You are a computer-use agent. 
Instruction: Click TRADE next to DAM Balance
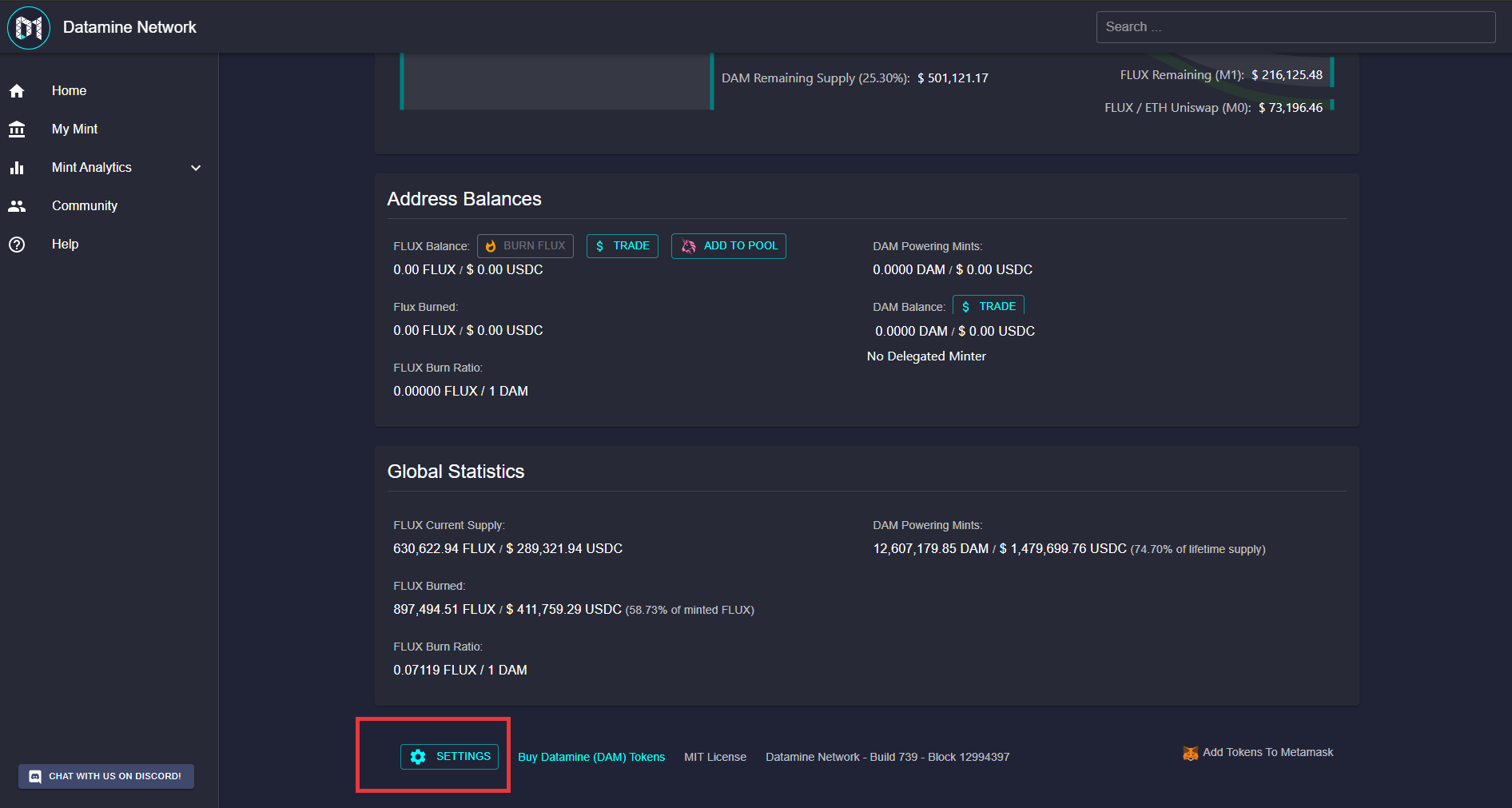click(989, 306)
